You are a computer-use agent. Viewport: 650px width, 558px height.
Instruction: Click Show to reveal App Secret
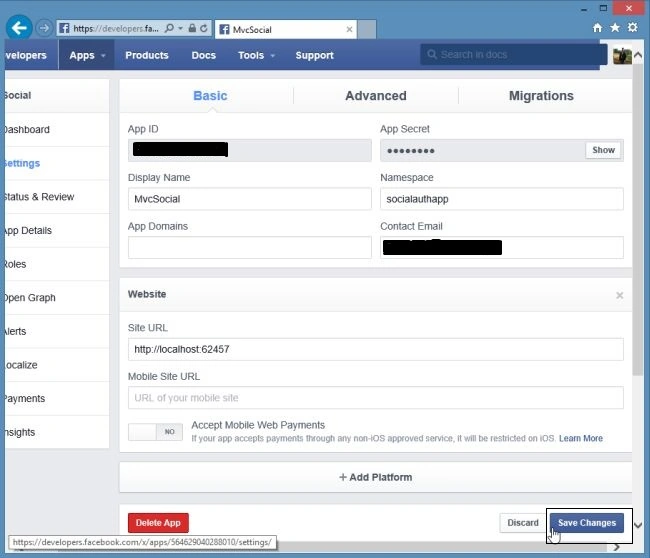(603, 150)
